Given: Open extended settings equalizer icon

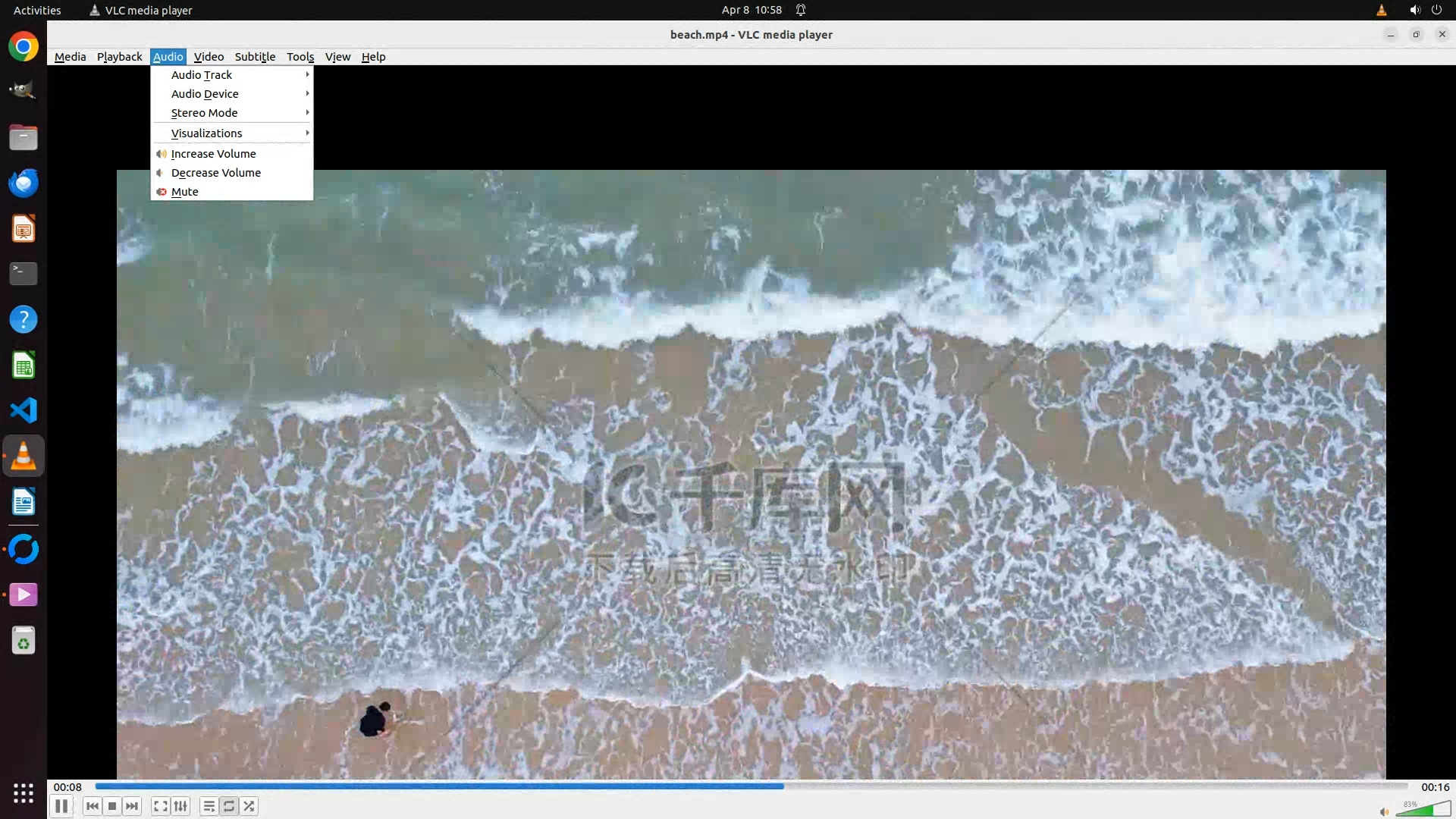Looking at the screenshot, I should click(x=180, y=806).
